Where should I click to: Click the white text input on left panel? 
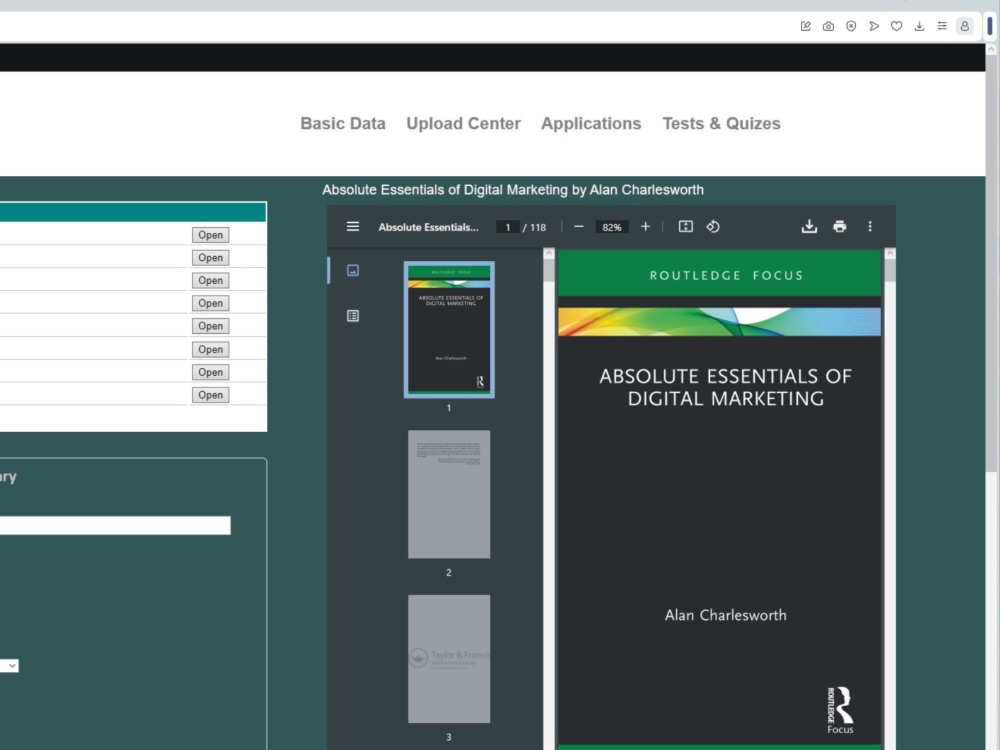[x=115, y=526]
